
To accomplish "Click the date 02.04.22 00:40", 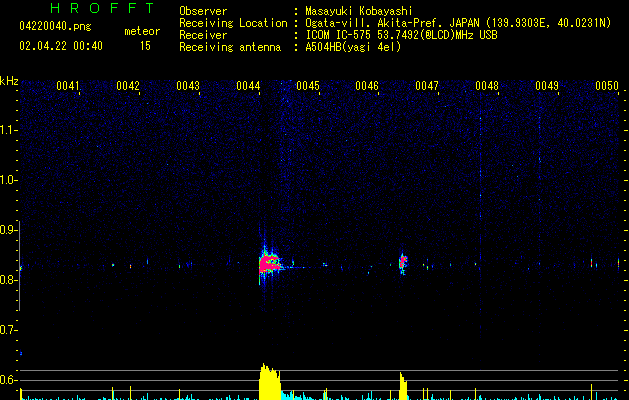I will [x=61, y=46].
